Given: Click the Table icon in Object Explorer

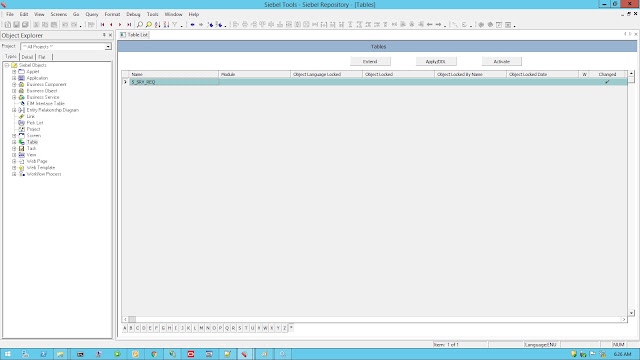Looking at the screenshot, I should tap(22, 142).
